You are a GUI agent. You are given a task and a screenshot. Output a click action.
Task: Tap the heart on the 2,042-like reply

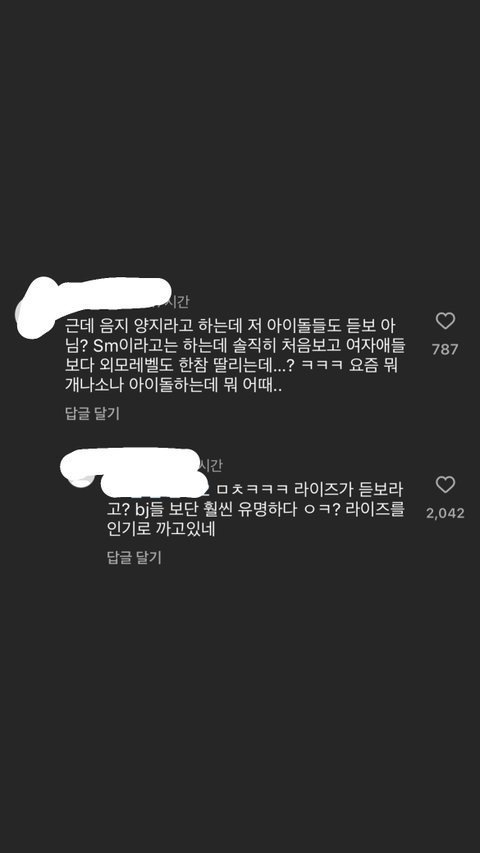(445, 485)
